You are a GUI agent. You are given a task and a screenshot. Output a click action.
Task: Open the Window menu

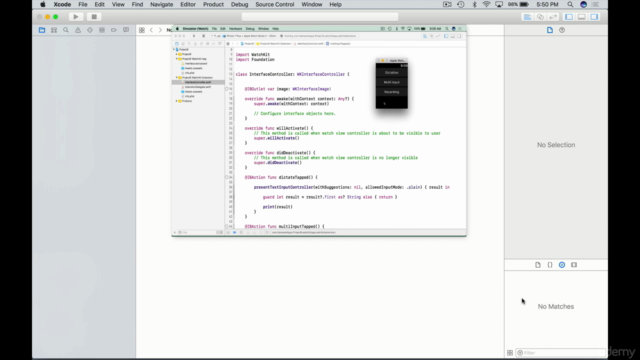[x=312, y=4]
